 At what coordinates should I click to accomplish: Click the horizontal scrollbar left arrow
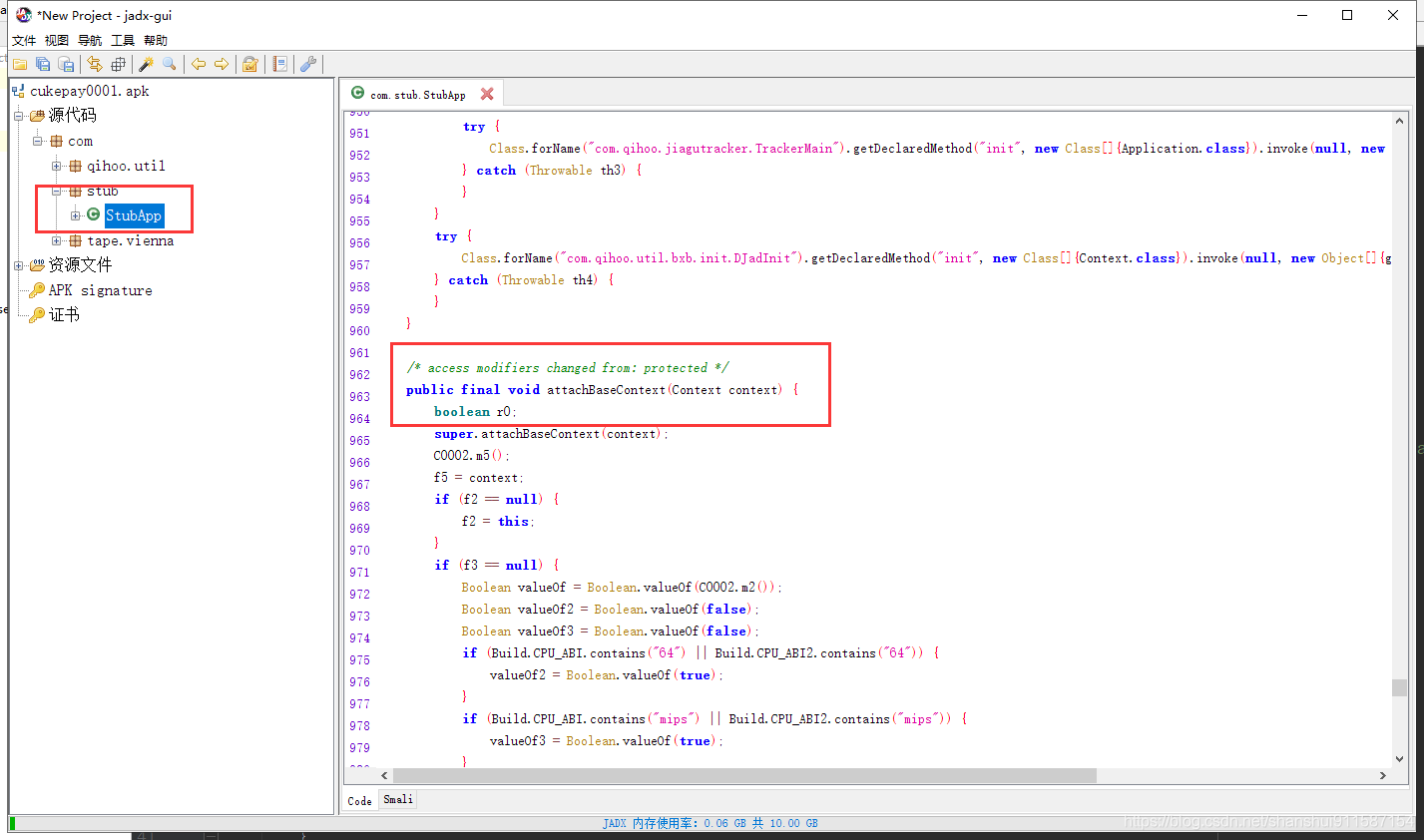[384, 775]
